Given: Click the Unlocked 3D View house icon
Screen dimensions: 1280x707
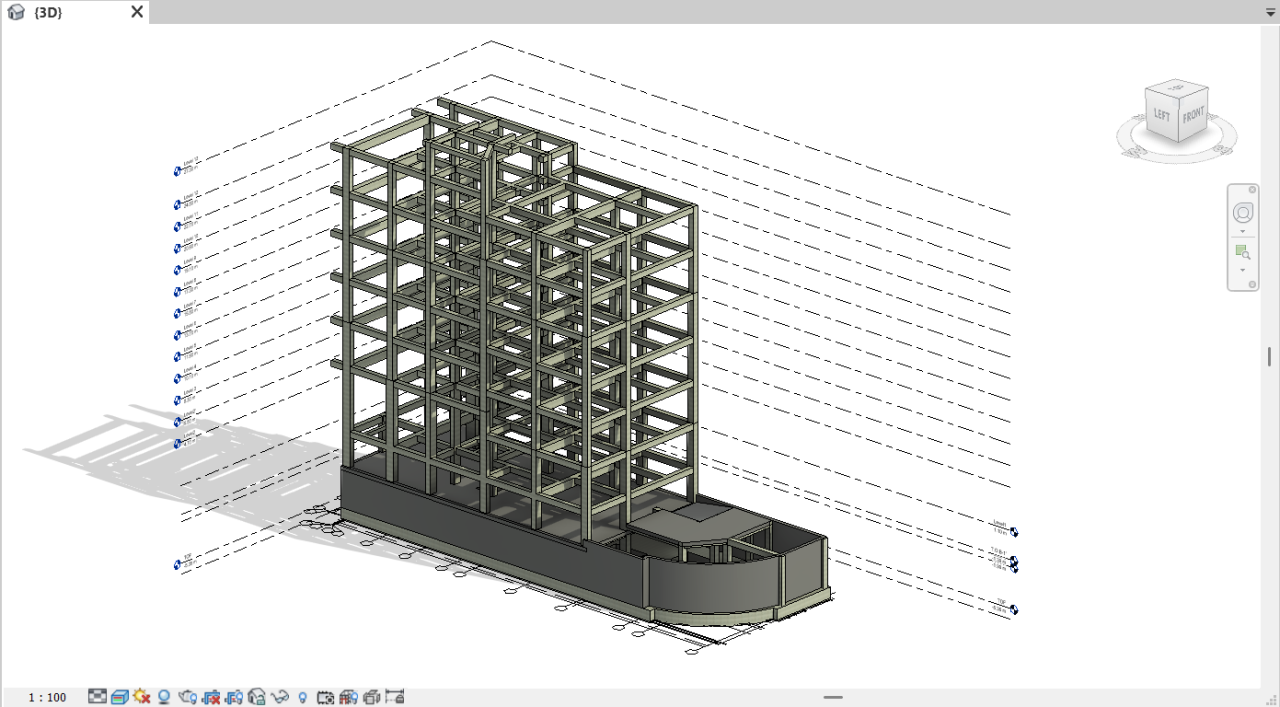Looking at the screenshot, I should click(257, 697).
